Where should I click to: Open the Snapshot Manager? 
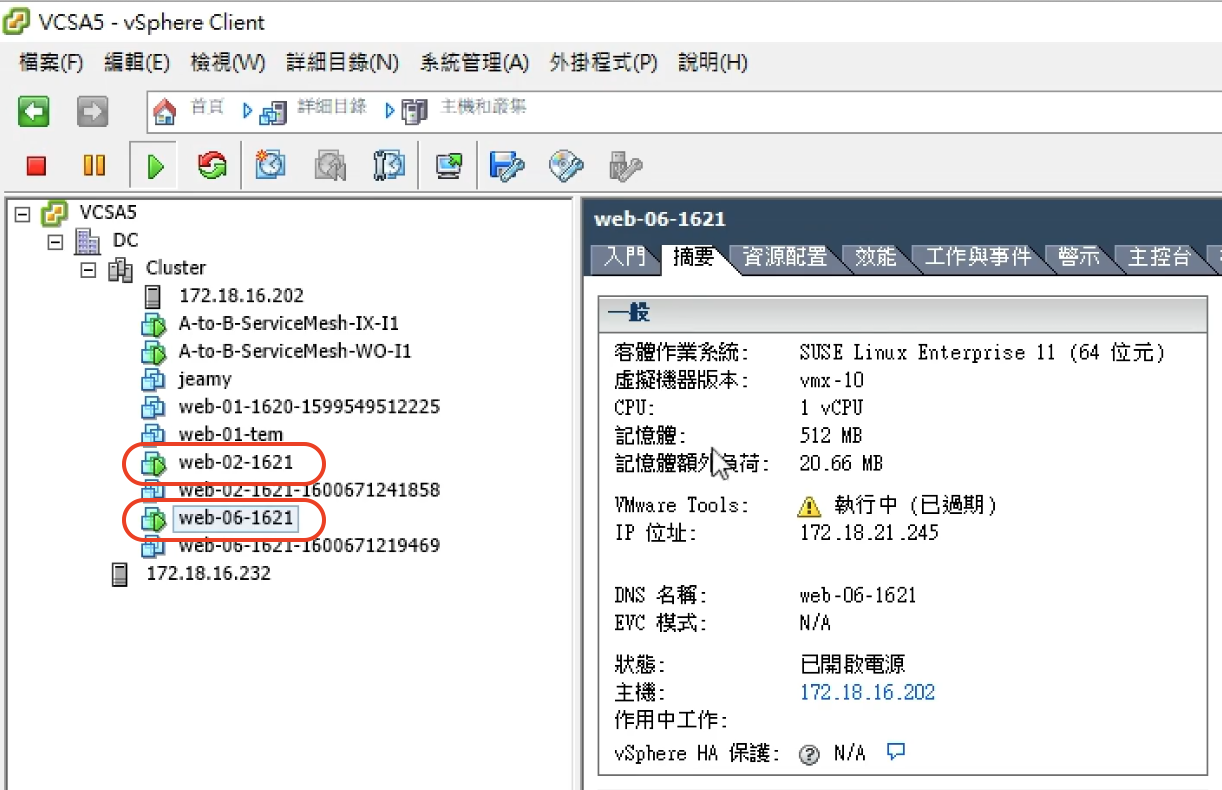388,165
